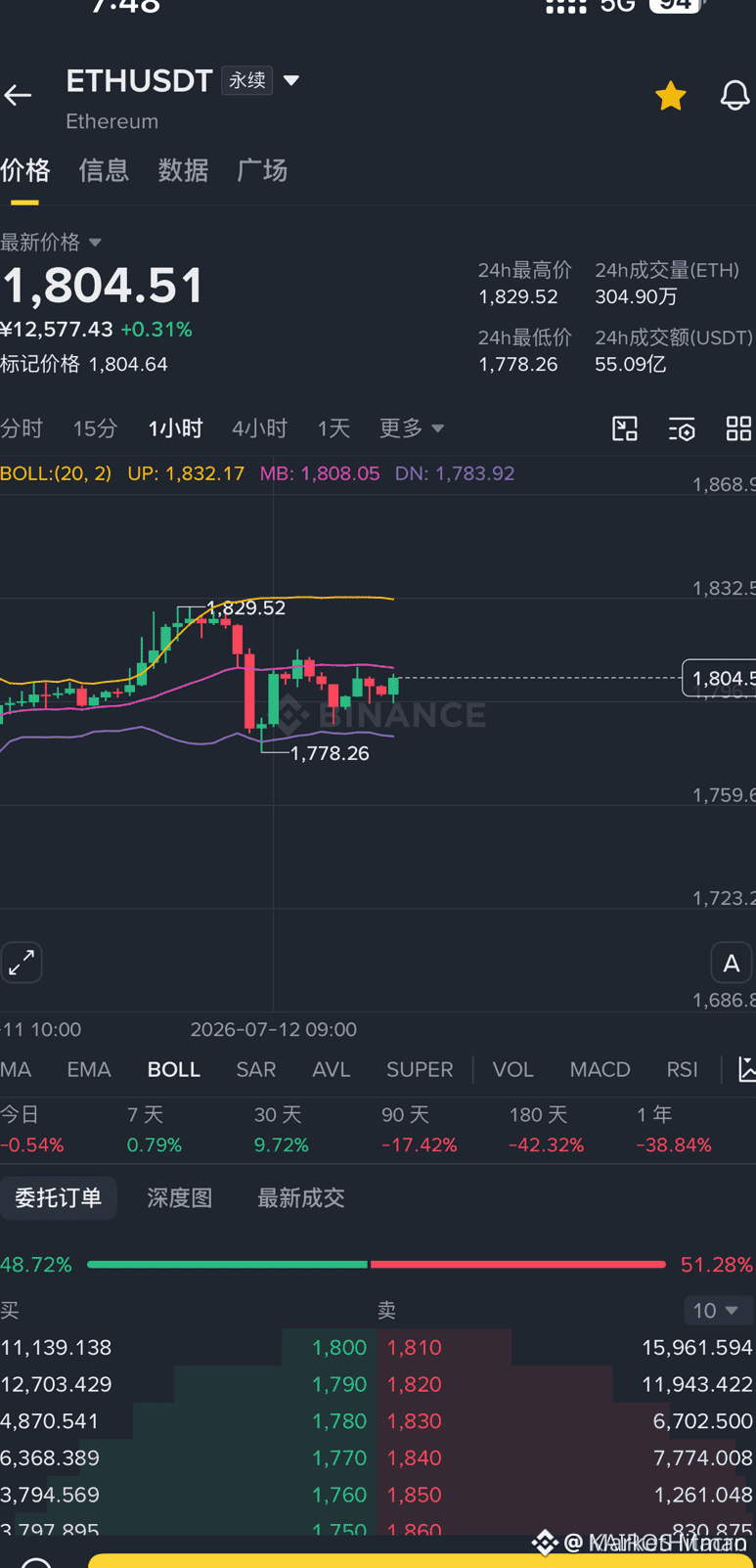Switch to the 数据 tab
Image resolution: width=756 pixels, height=1568 pixels.
click(x=183, y=170)
